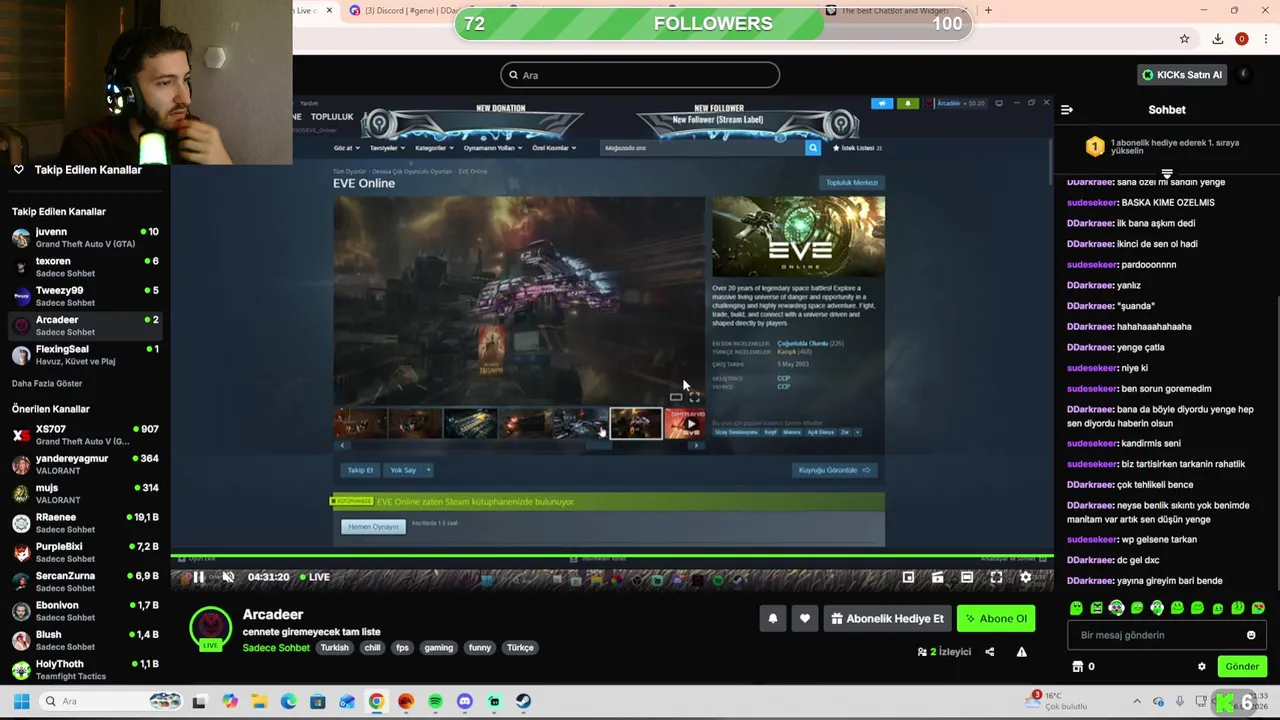The height and width of the screenshot is (720, 1280).
Task: Select the chill tag
Action: pos(372,647)
